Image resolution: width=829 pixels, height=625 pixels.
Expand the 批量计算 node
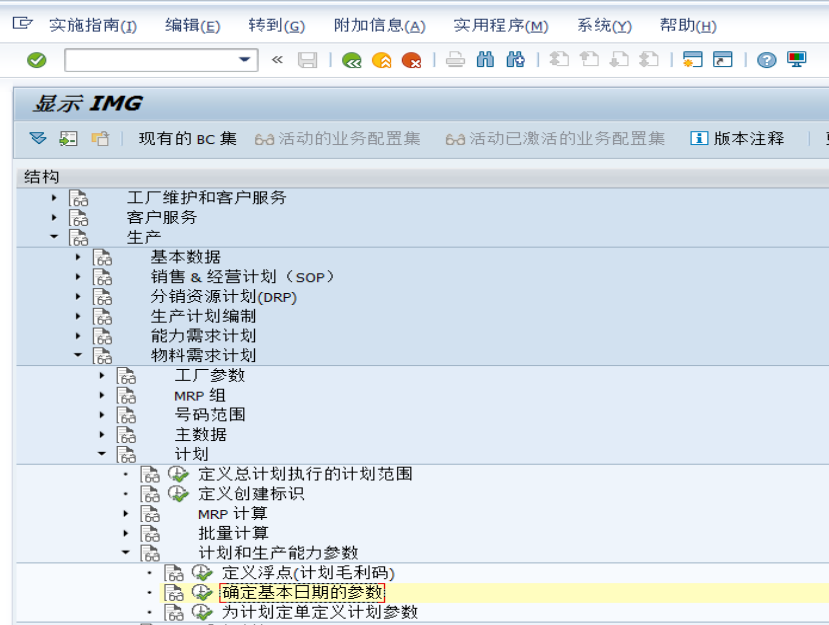pos(126,533)
